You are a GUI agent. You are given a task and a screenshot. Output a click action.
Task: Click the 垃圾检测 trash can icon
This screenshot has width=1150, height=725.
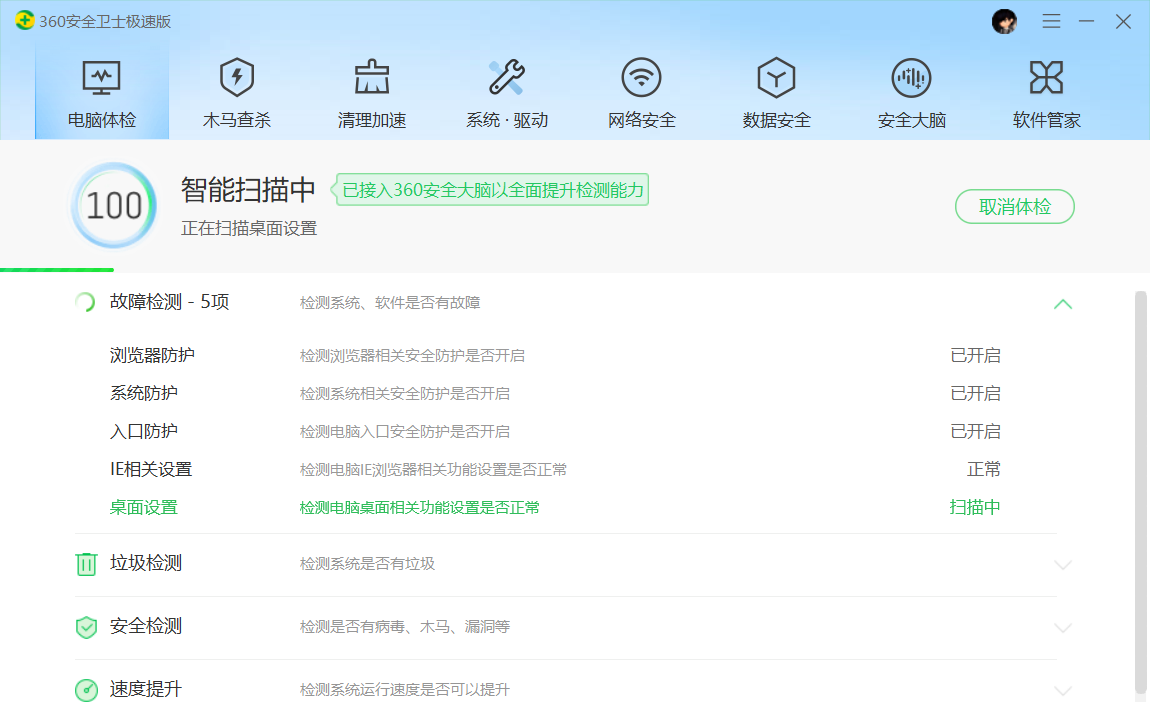(87, 564)
